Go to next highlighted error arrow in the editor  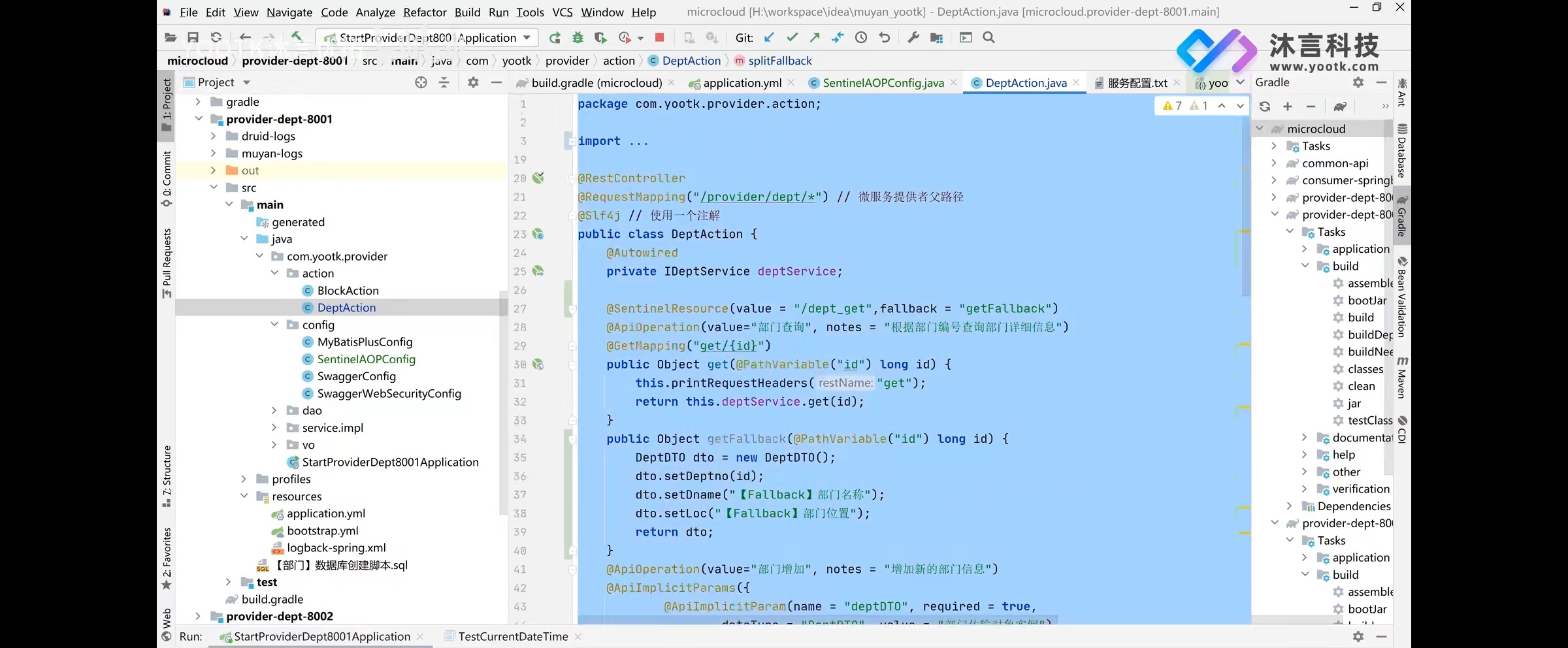click(x=1240, y=106)
